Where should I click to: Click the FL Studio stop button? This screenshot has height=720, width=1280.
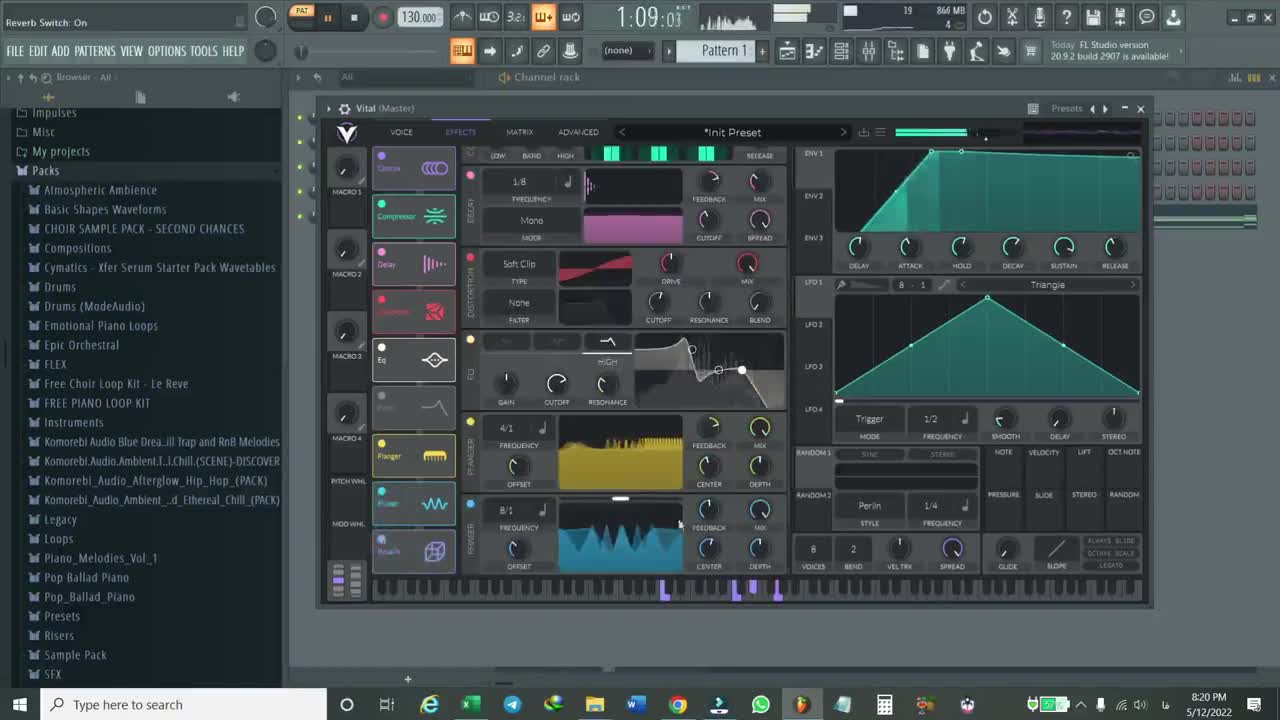coord(354,17)
